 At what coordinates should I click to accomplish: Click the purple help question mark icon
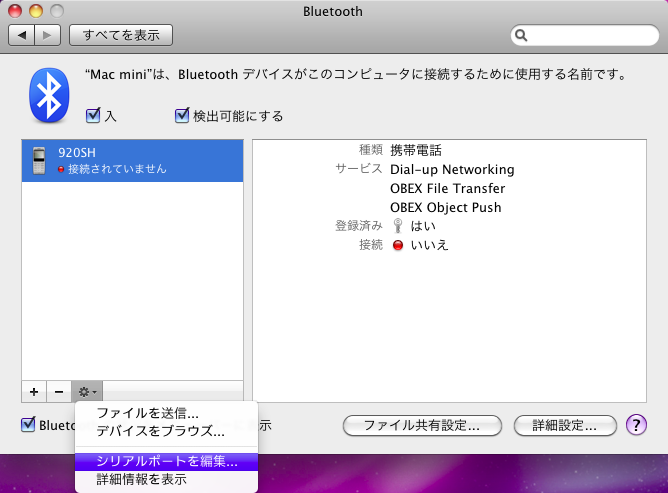coord(636,425)
